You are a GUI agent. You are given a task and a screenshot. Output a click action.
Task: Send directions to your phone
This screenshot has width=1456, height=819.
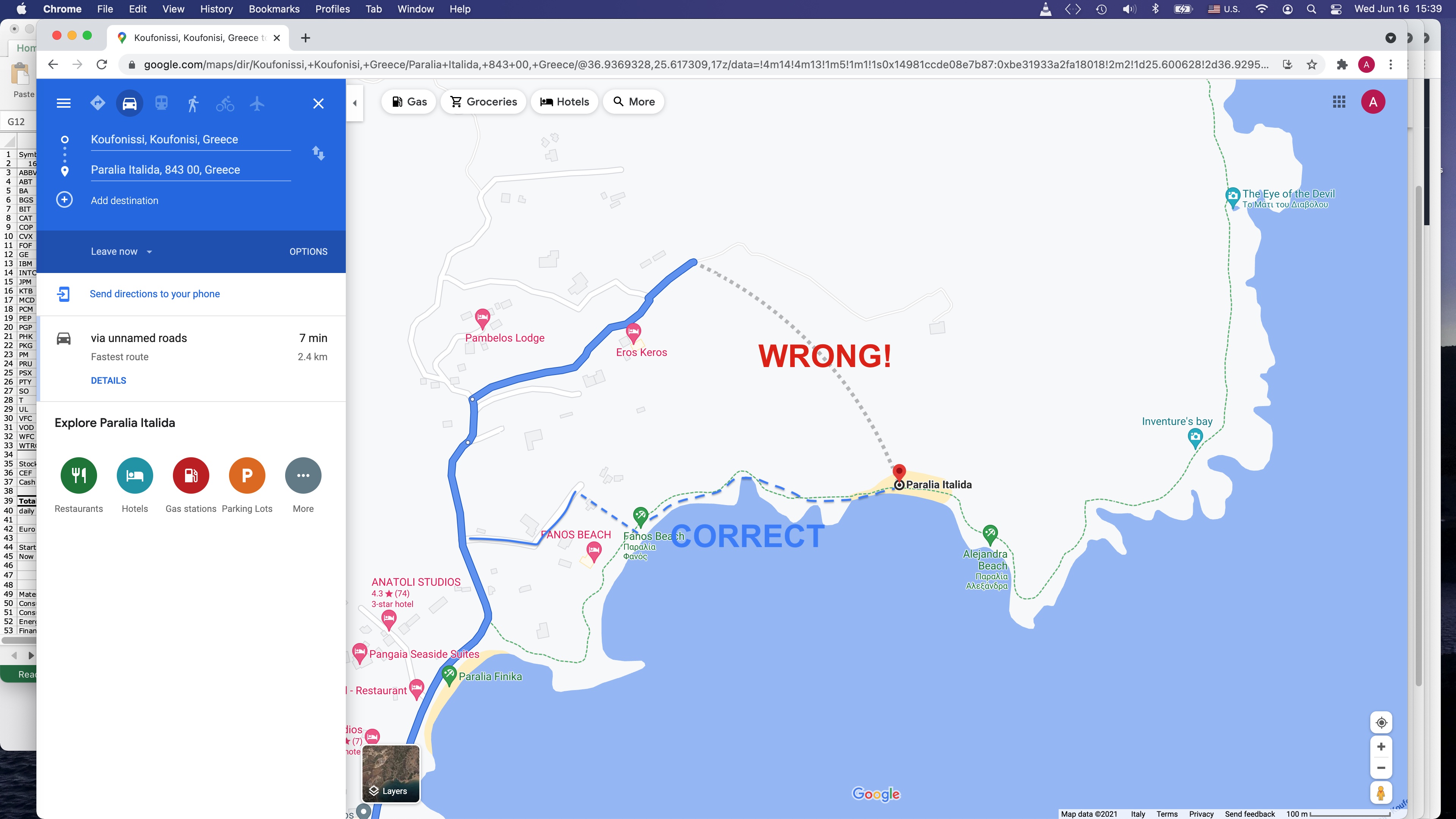[x=154, y=294]
